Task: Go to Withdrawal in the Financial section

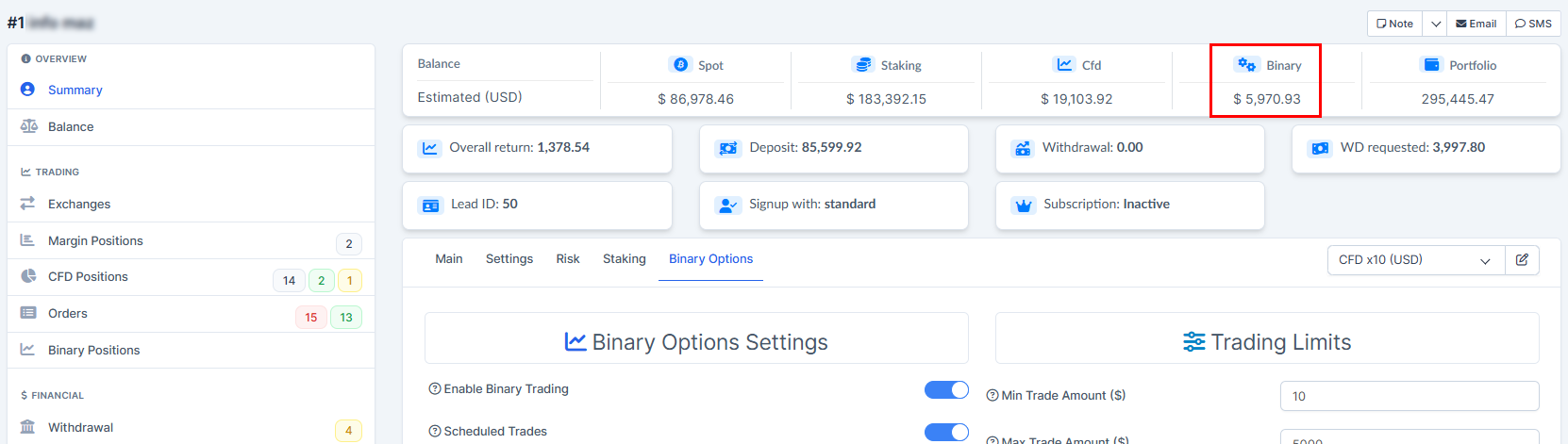Action: click(x=80, y=428)
